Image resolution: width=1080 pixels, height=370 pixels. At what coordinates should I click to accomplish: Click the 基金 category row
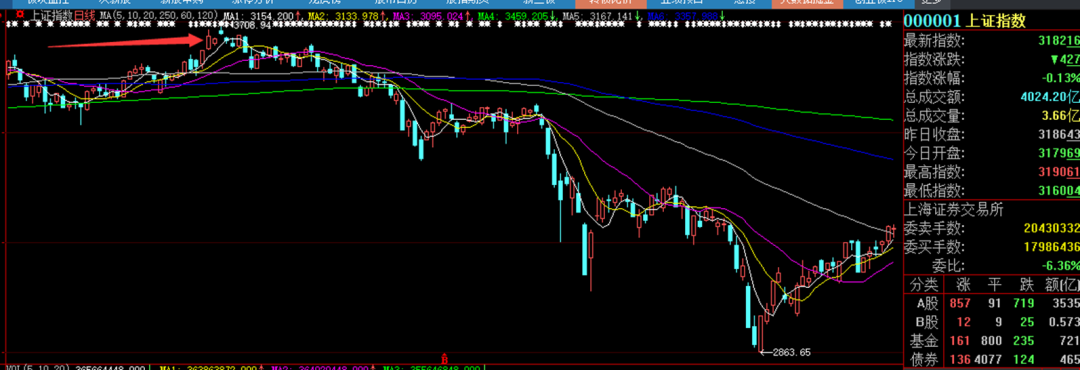991,340
